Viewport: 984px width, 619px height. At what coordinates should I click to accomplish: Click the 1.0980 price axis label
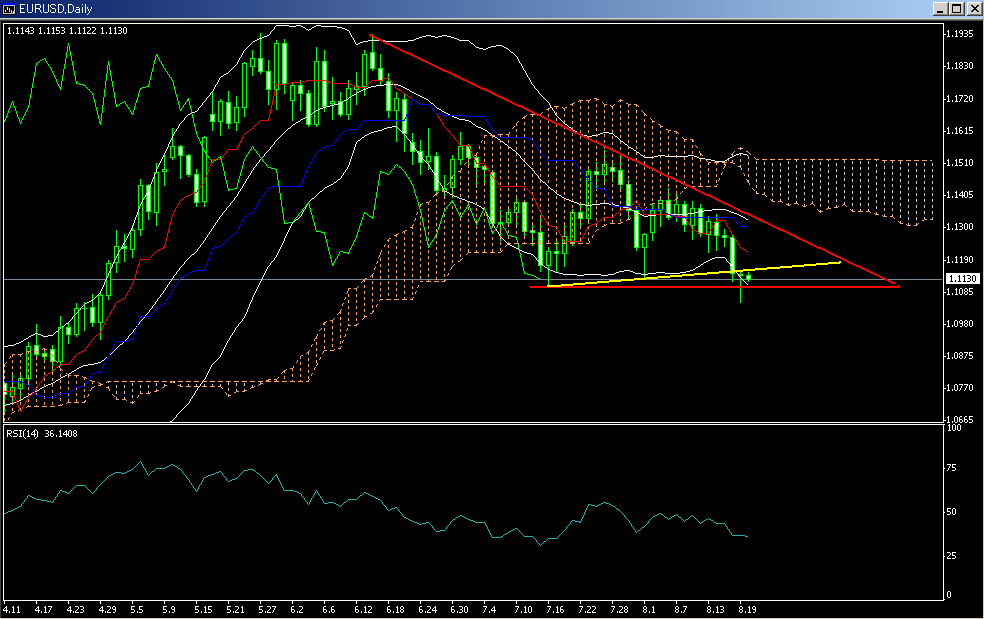[960, 324]
